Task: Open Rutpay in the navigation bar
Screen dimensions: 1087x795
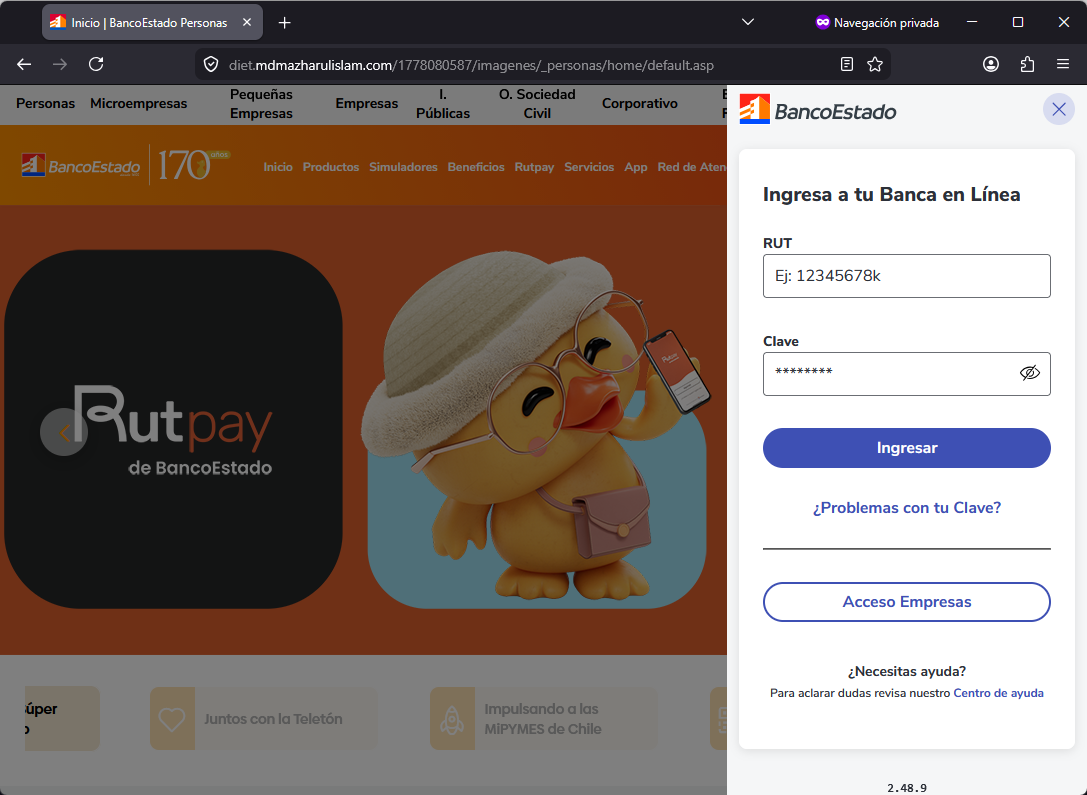Action: click(534, 167)
